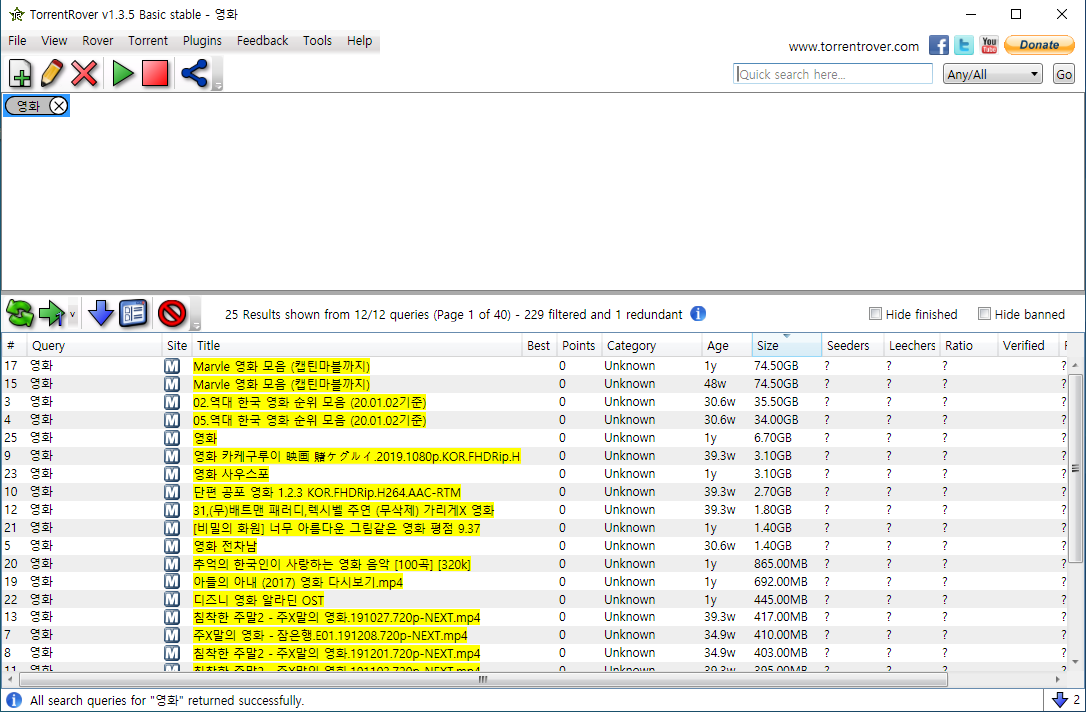Open the Help menu
Image resolution: width=1086 pixels, height=712 pixels.
(x=359, y=41)
